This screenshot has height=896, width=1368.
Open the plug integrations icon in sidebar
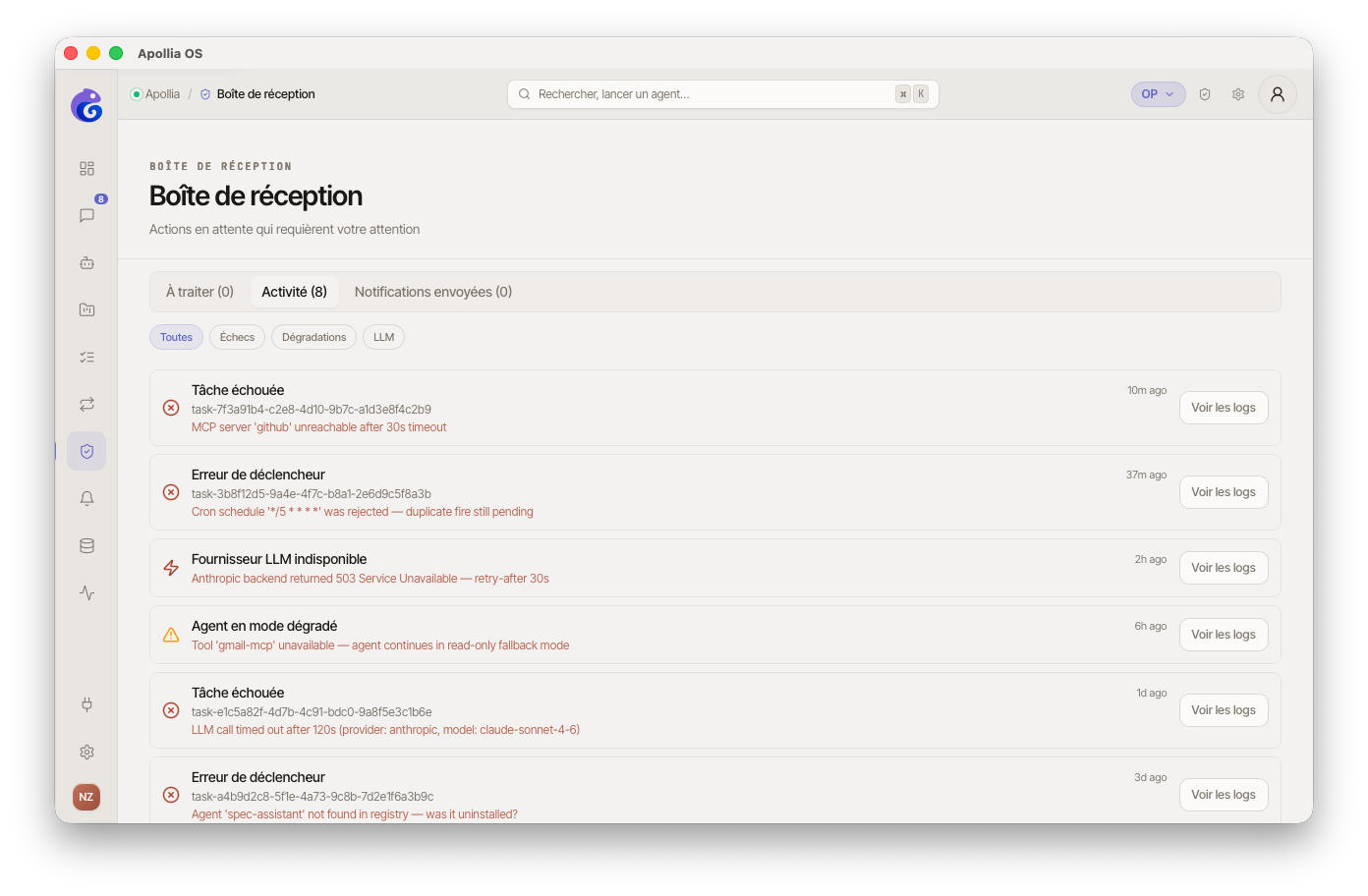[x=86, y=704]
